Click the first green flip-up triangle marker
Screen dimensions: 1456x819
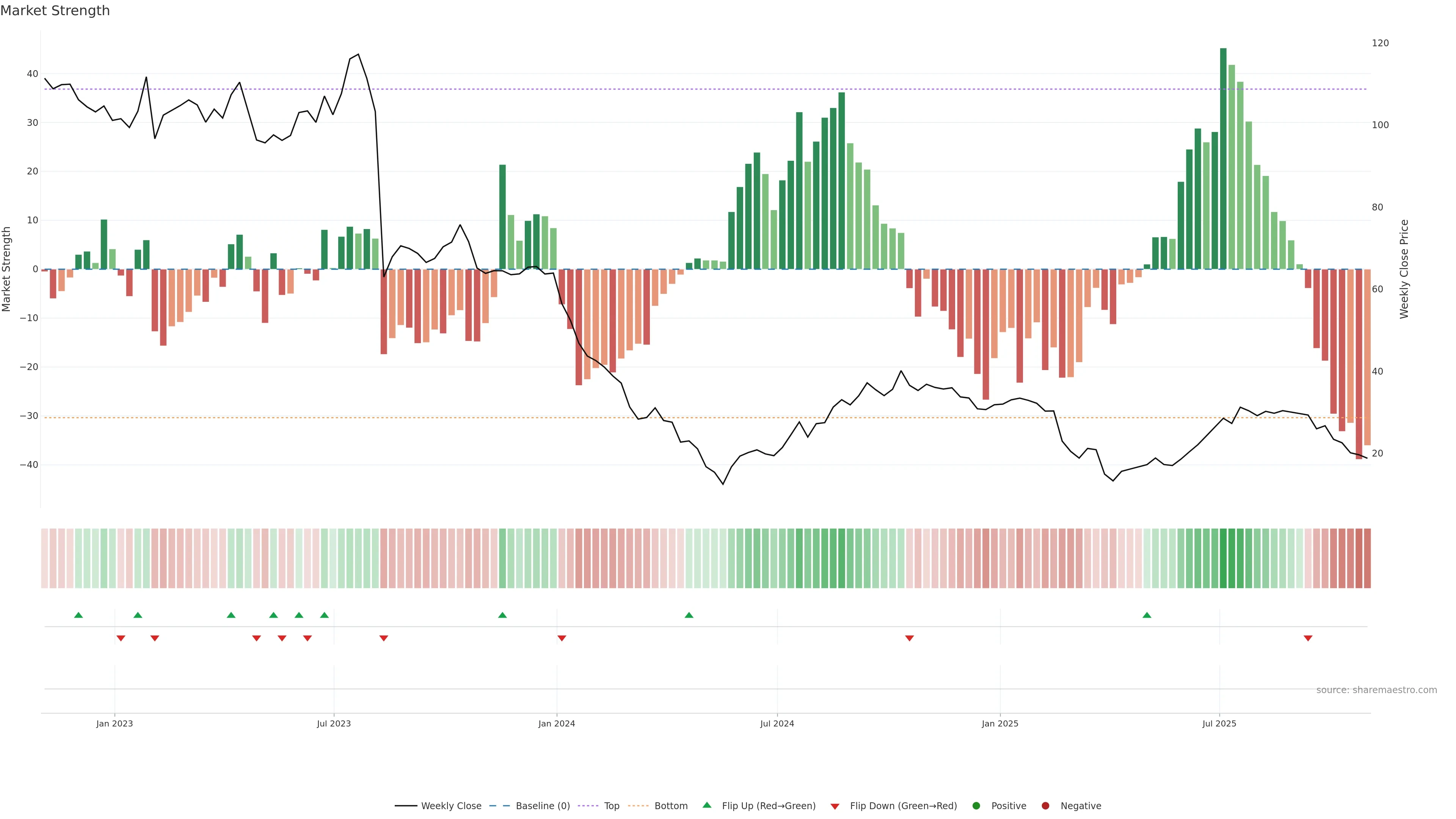coord(78,615)
